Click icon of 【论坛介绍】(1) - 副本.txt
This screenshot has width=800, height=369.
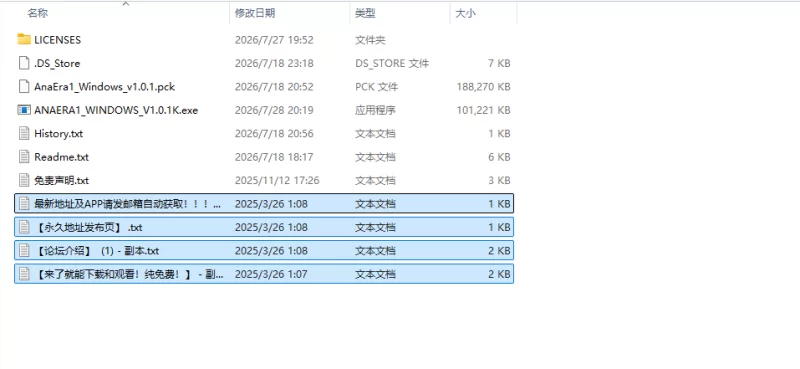tap(24, 251)
